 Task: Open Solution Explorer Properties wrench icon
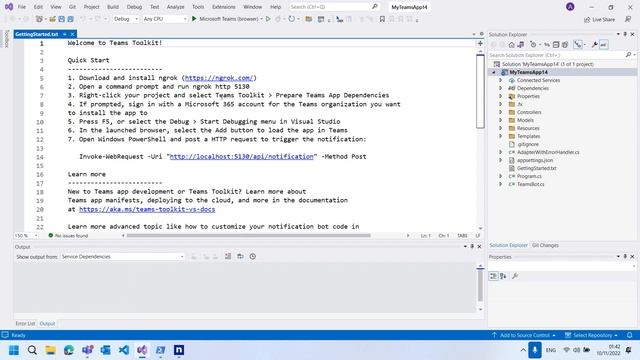pos(594,44)
